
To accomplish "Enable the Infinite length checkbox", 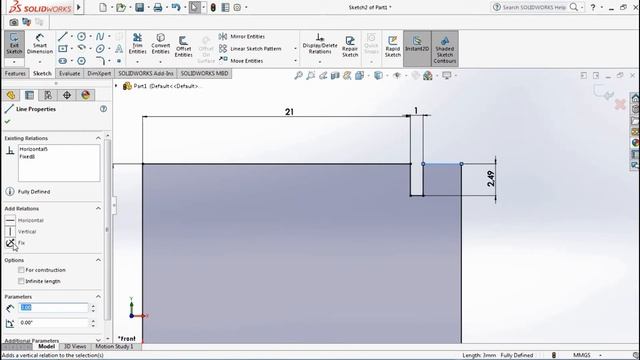I will click(x=21, y=281).
